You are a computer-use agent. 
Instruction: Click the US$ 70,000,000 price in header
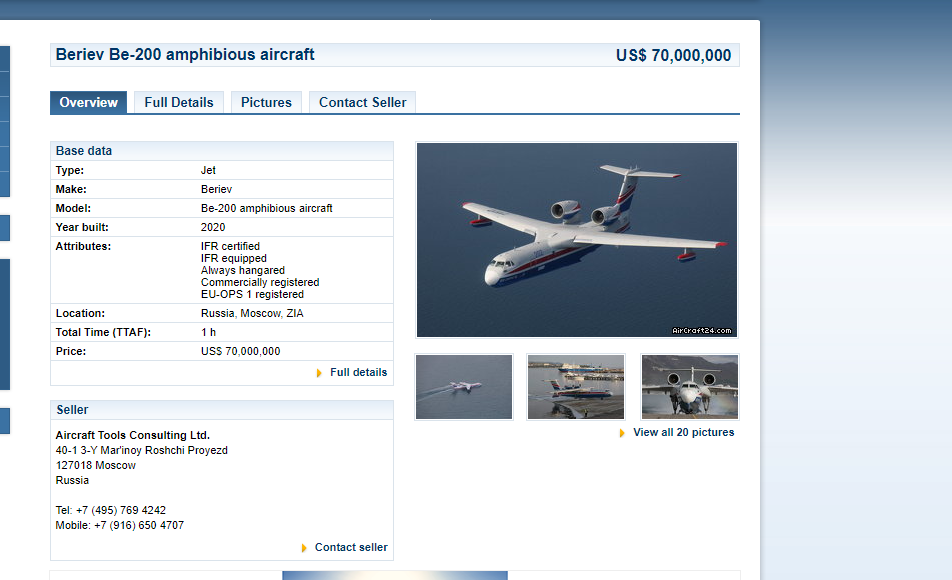(x=673, y=55)
